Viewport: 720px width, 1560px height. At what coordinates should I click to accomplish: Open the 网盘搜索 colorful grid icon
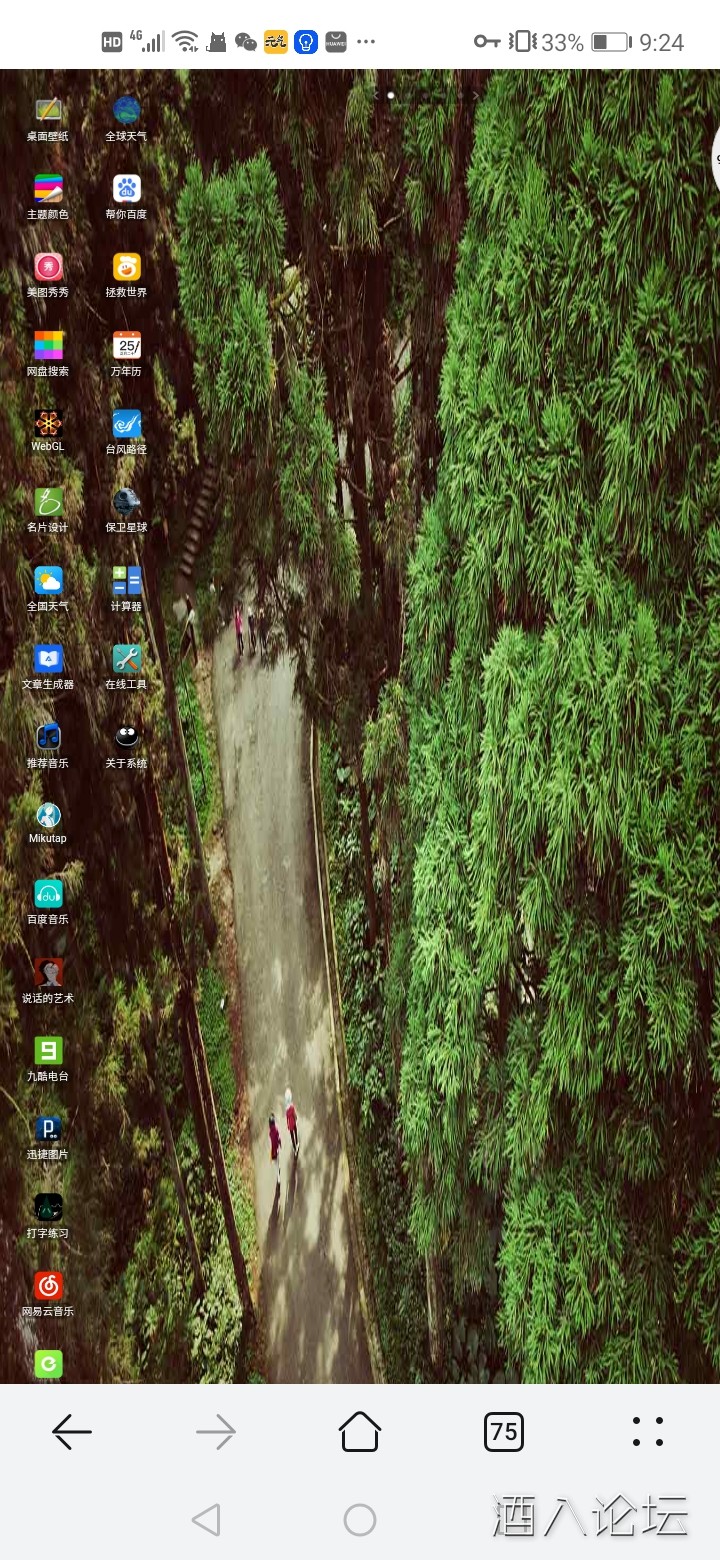click(48, 346)
